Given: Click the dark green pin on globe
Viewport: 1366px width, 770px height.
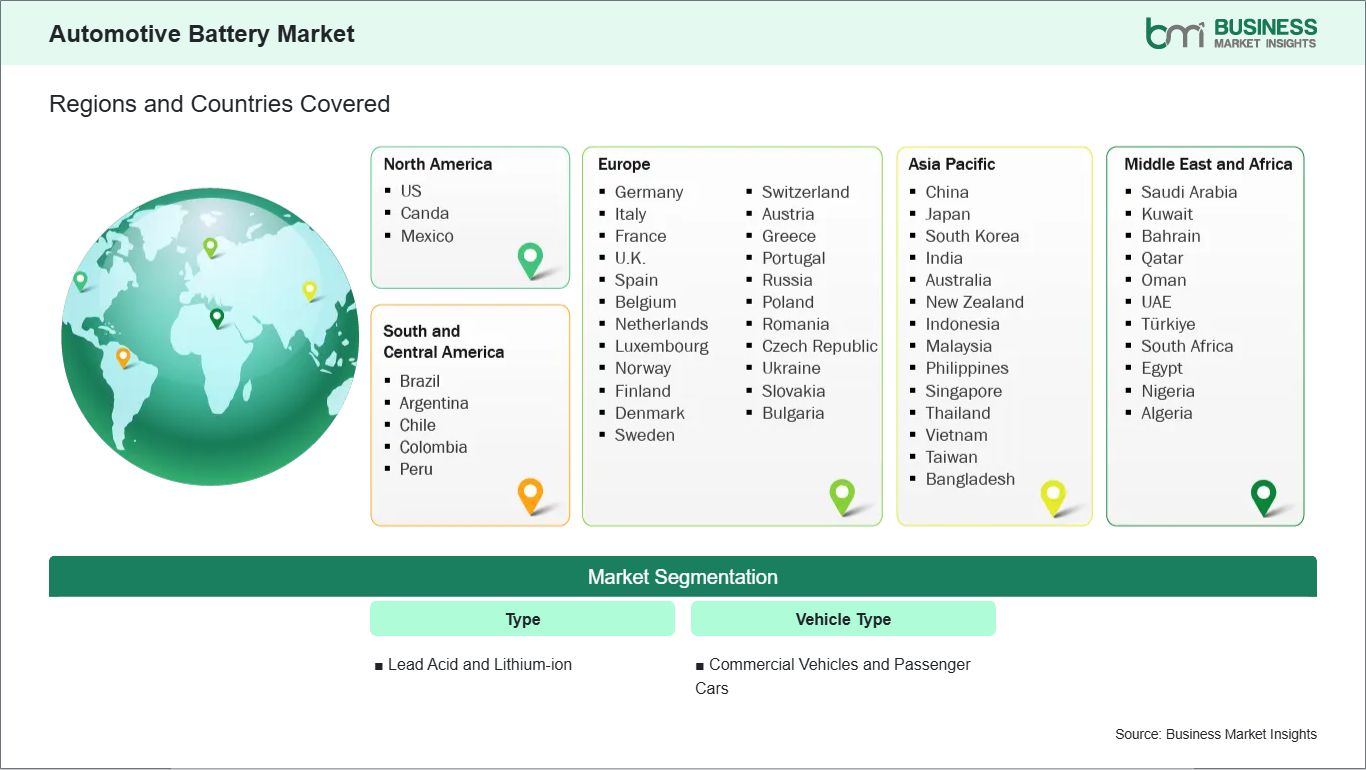Looking at the screenshot, I should coord(216,317).
